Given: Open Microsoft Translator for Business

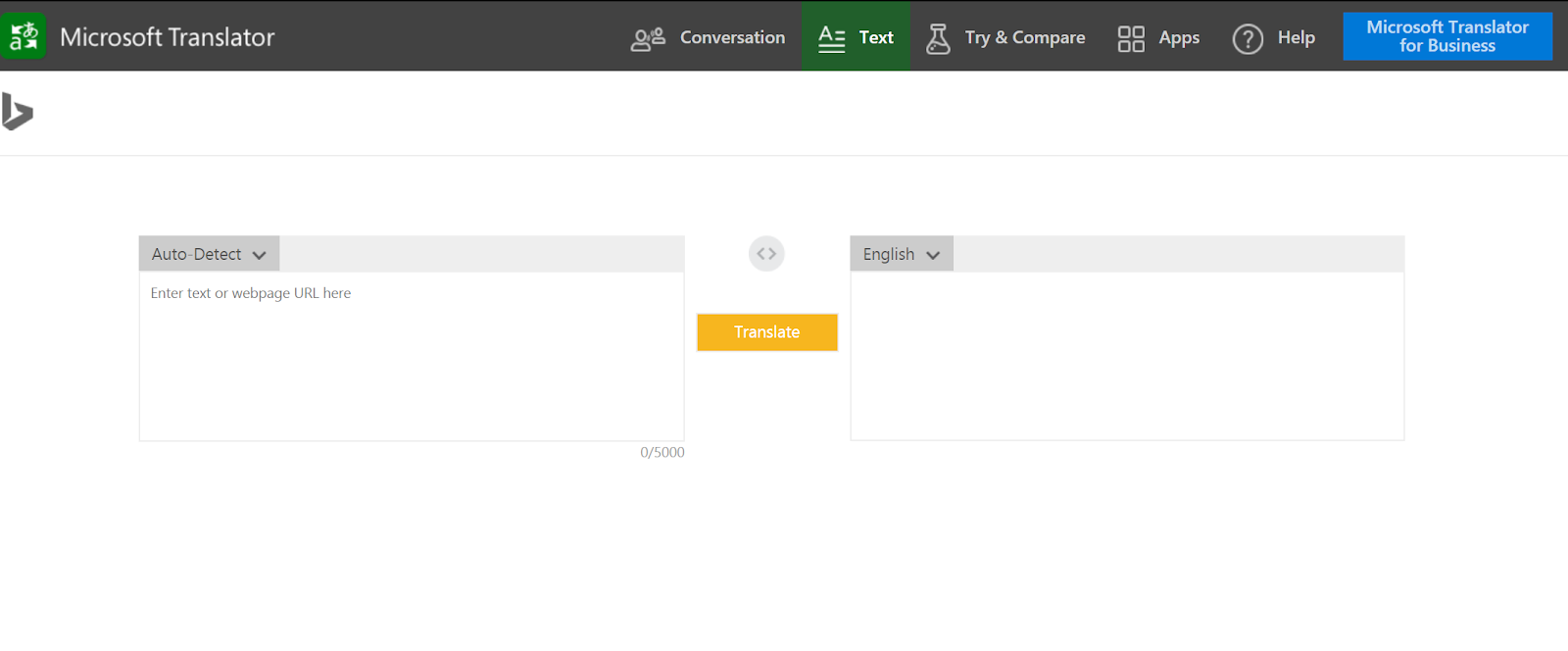Looking at the screenshot, I should point(1447,36).
